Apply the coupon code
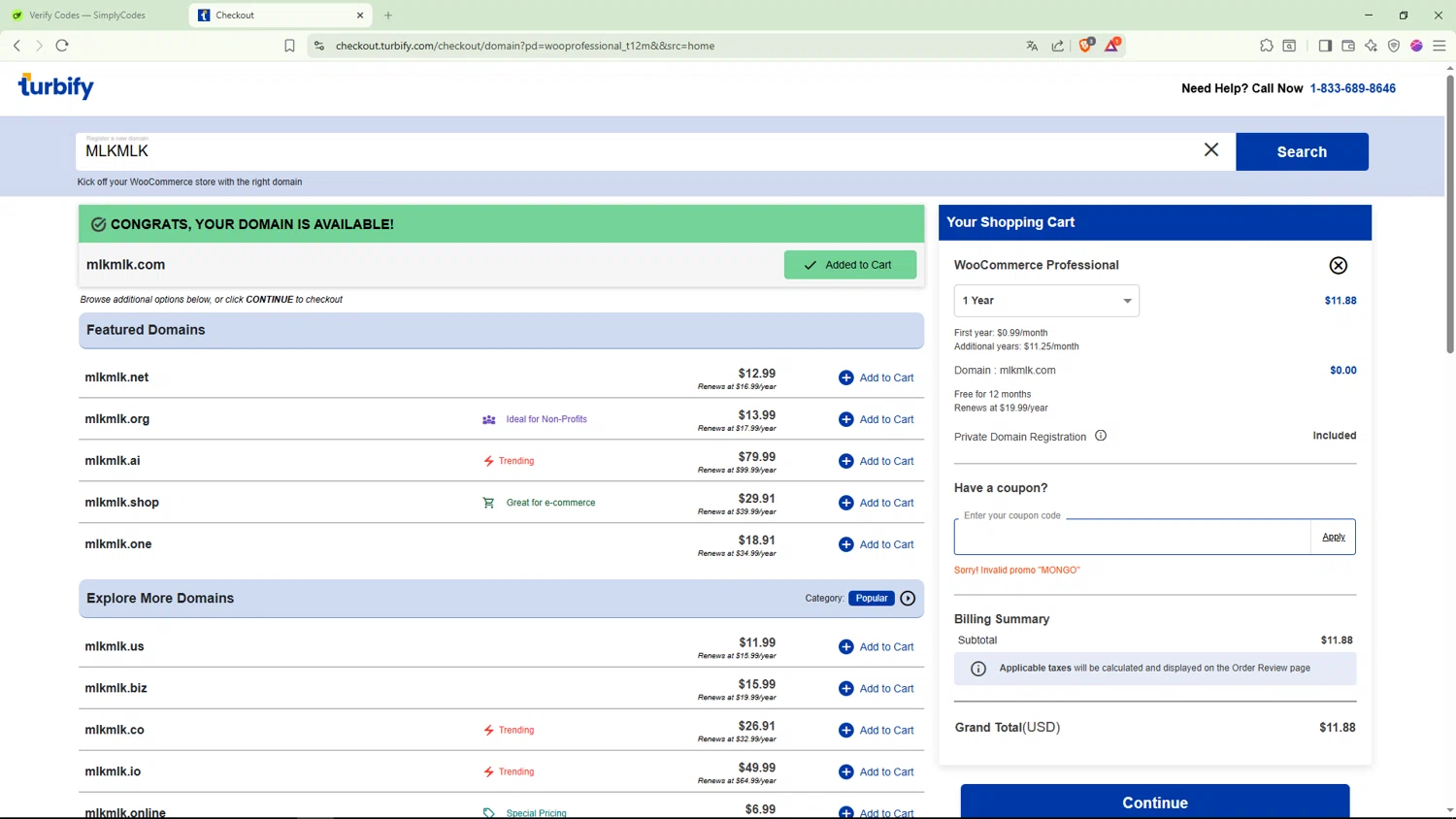1456x819 pixels. pos(1334,537)
